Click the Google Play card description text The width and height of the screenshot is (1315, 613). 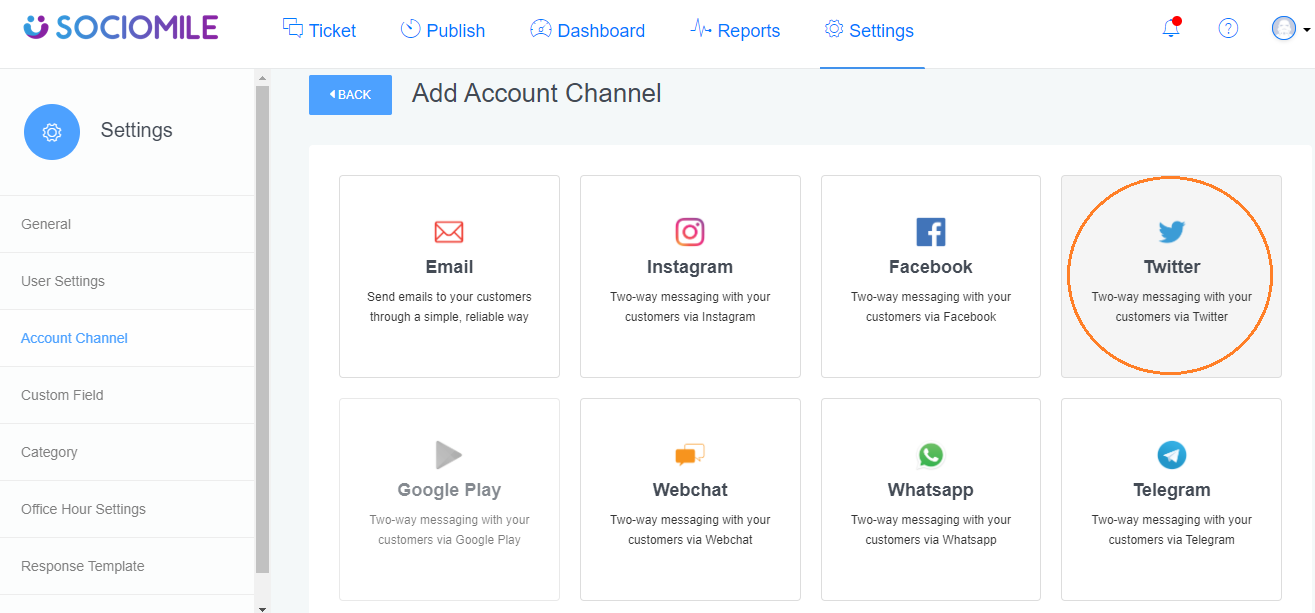click(x=449, y=530)
